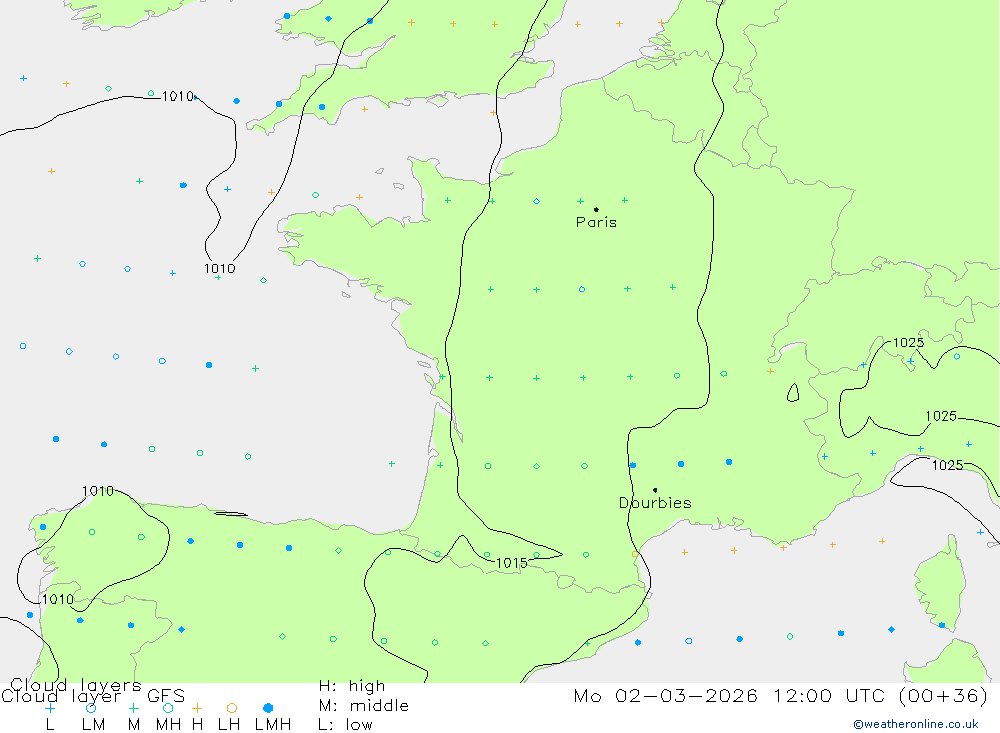Click the M middle-cloud legend plus symbol

click(x=133, y=708)
